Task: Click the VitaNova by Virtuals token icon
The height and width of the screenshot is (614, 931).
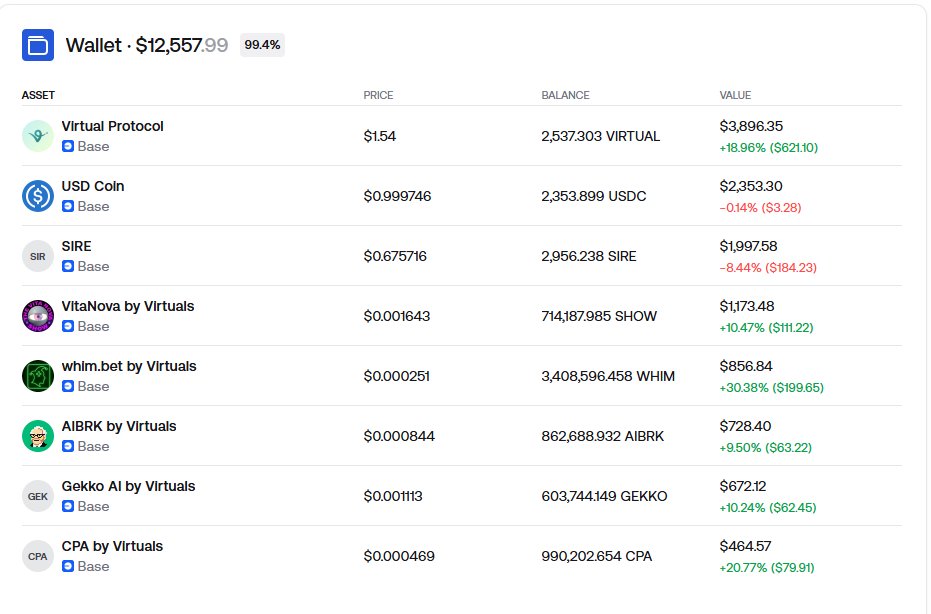Action: point(38,316)
